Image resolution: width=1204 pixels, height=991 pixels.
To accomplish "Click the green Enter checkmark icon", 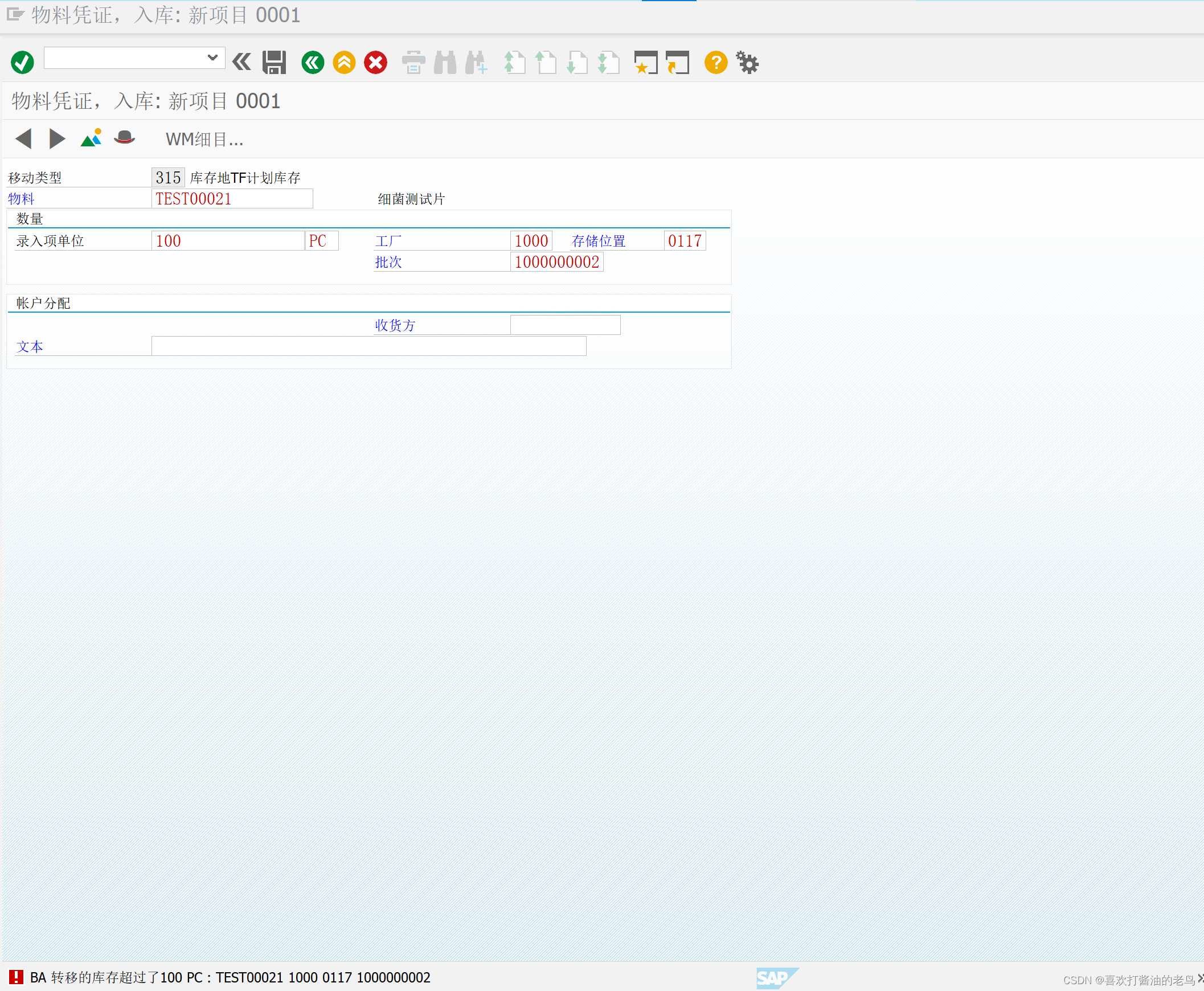I will pos(22,62).
